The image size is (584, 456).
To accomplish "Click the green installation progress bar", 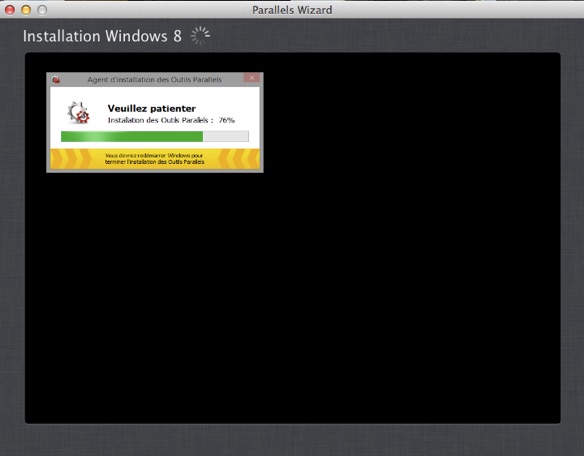I will [x=155, y=136].
